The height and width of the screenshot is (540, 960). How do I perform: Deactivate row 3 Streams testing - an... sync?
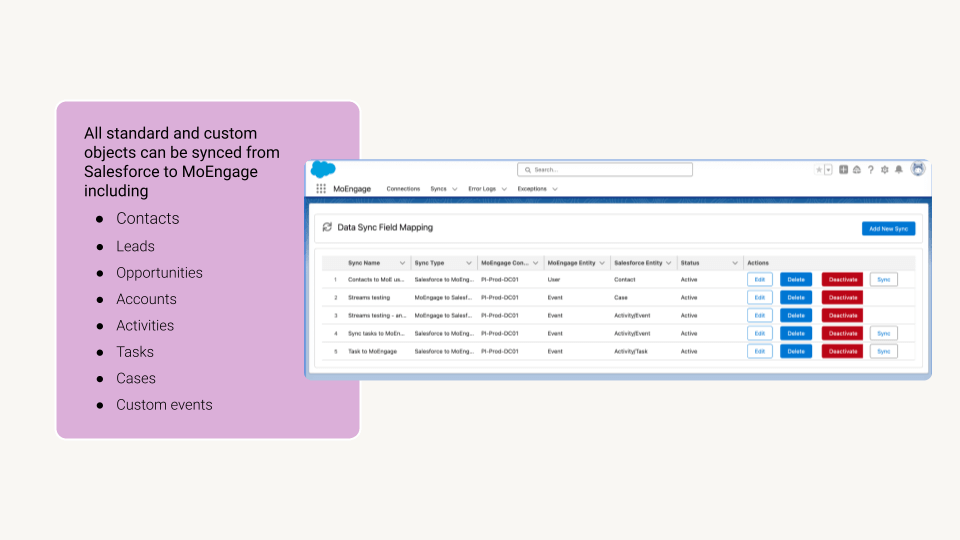[x=842, y=315]
